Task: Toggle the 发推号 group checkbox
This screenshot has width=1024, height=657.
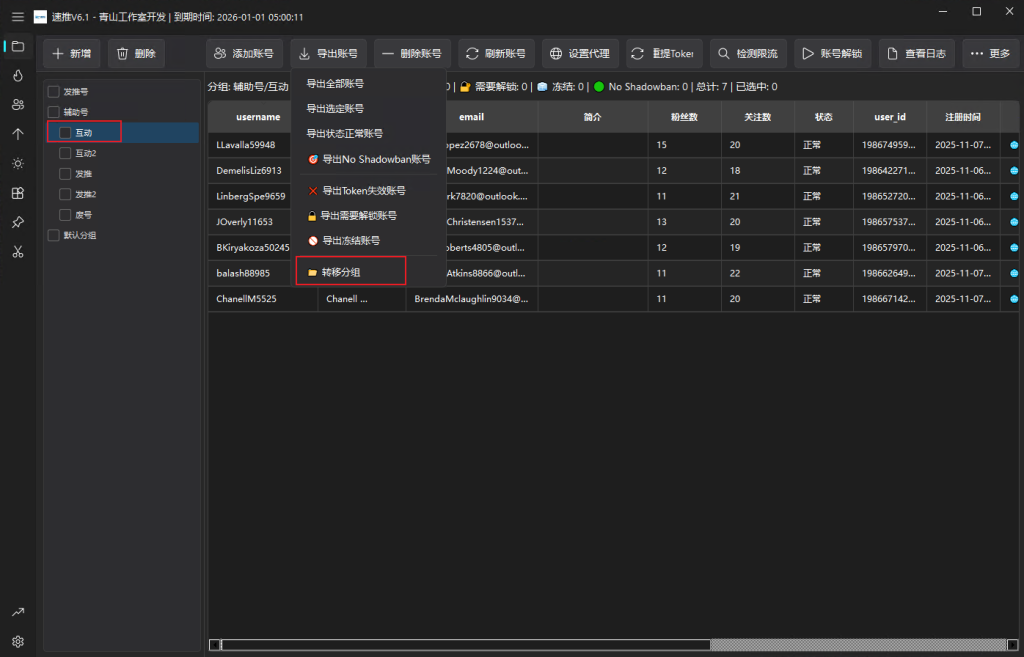Action: (54, 92)
